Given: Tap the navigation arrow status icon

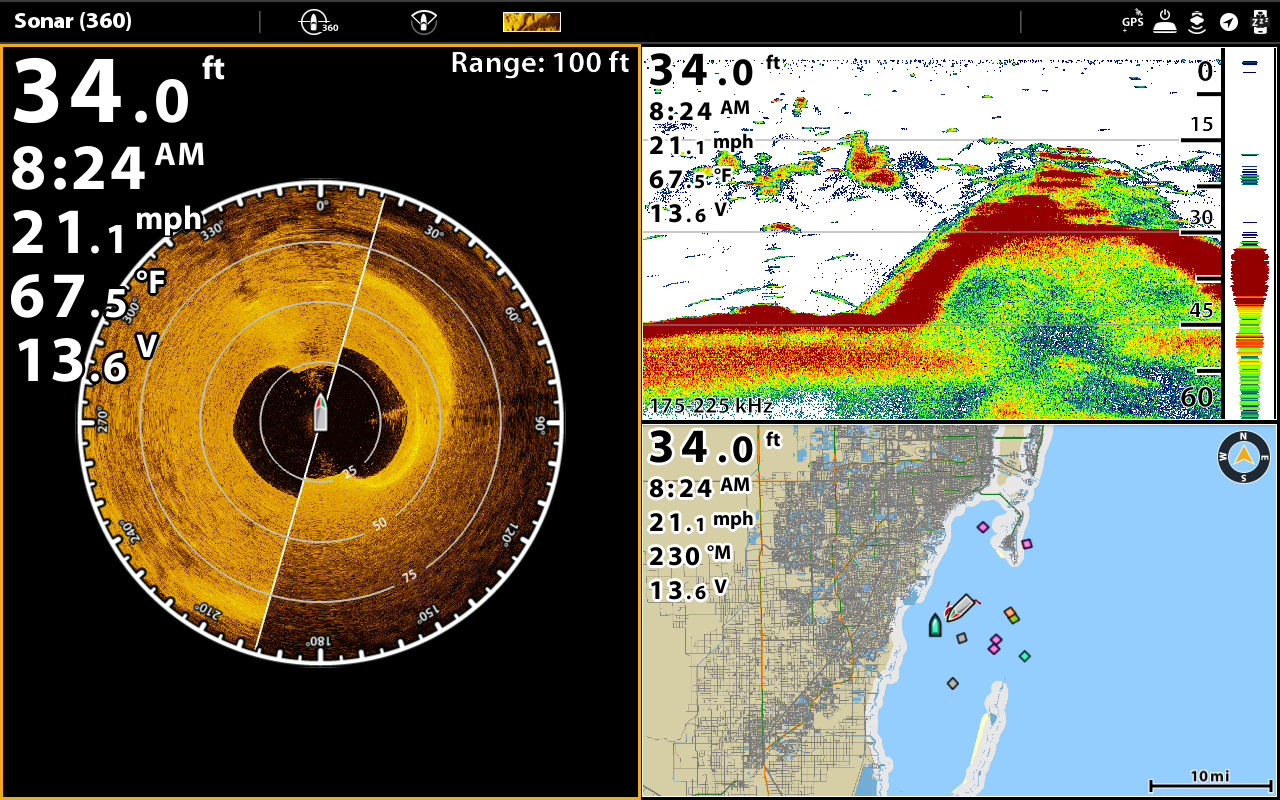Looking at the screenshot, I should [x=1229, y=22].
